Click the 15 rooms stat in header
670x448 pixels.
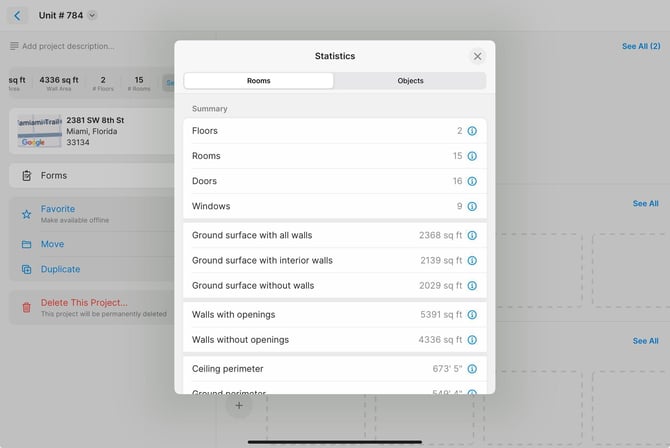tap(139, 83)
